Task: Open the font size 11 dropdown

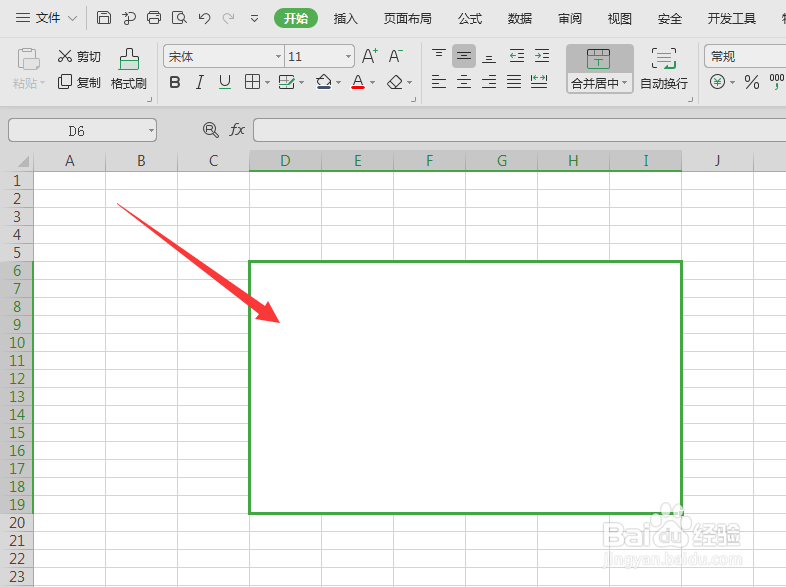Action: click(x=348, y=57)
